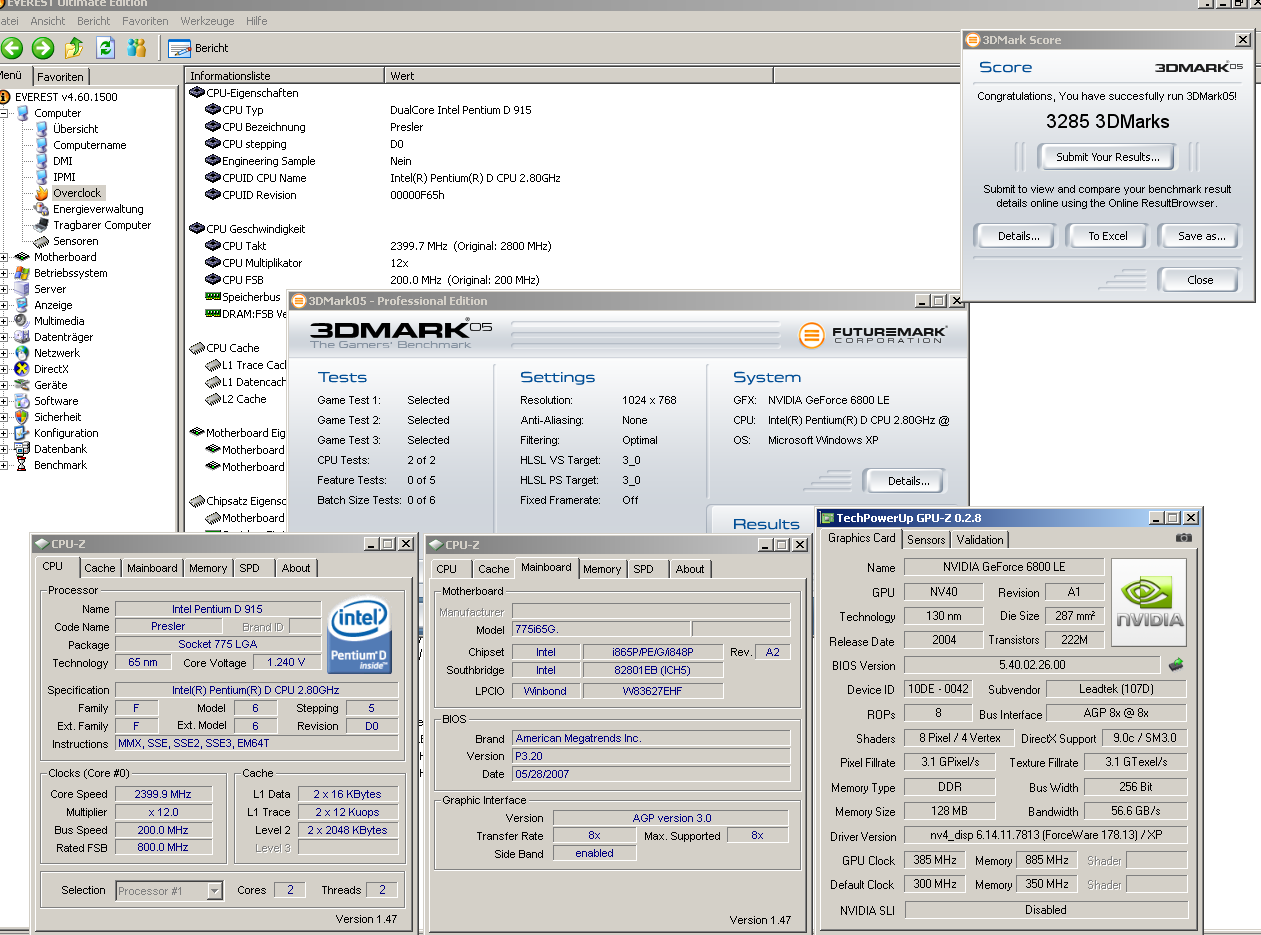Expand the Datenträger tree node
Image resolution: width=1261 pixels, height=935 pixels.
click(5, 337)
